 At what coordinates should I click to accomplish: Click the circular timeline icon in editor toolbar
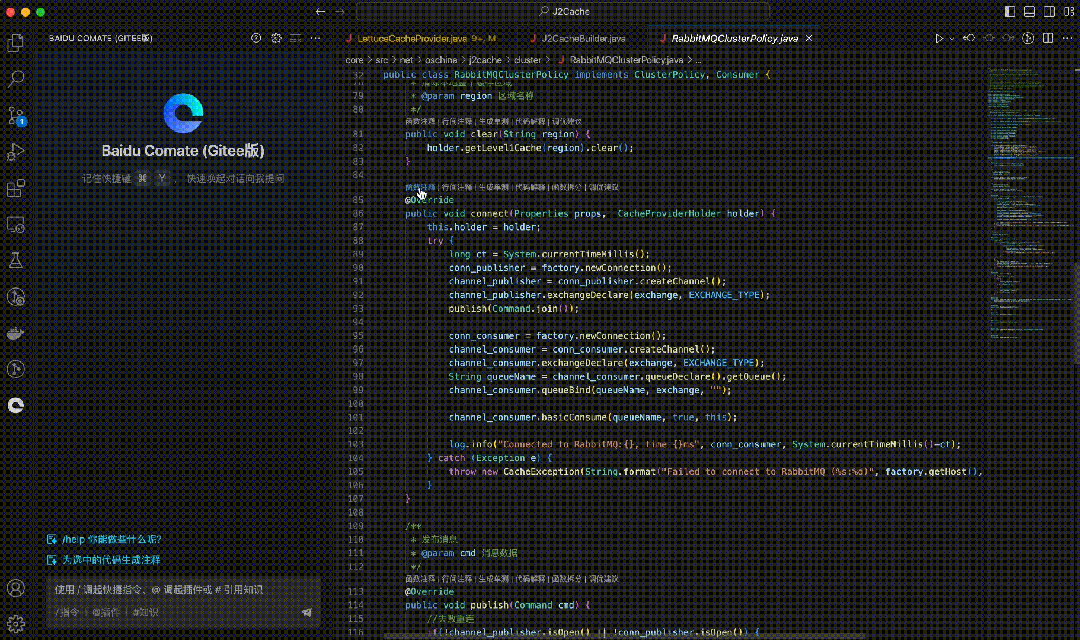[x=1028, y=39]
